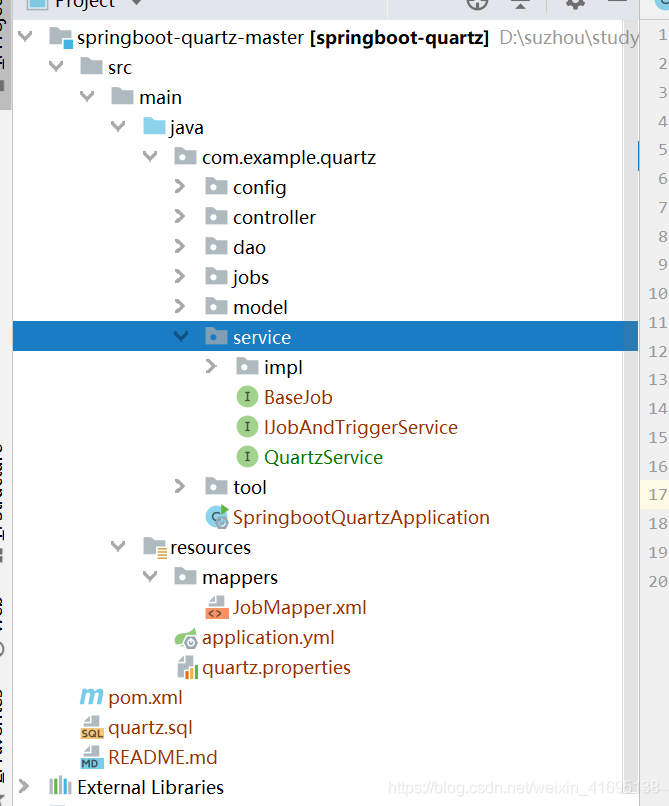Screen dimensions: 669x806
Task: Click the quartz.sql SQL file icon
Action: [x=92, y=727]
